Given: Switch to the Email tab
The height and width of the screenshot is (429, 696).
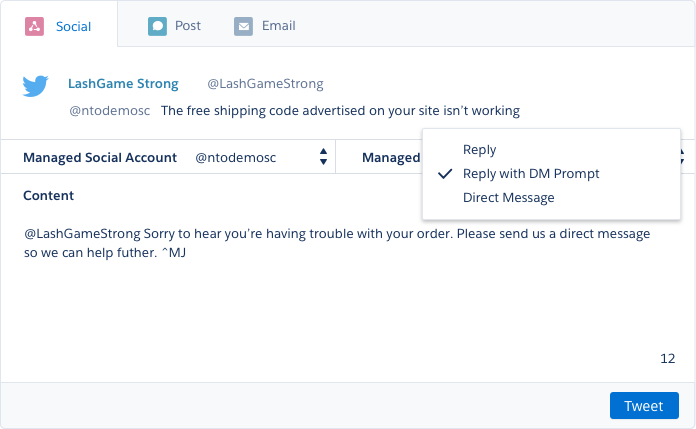Looking at the screenshot, I should pos(278,26).
